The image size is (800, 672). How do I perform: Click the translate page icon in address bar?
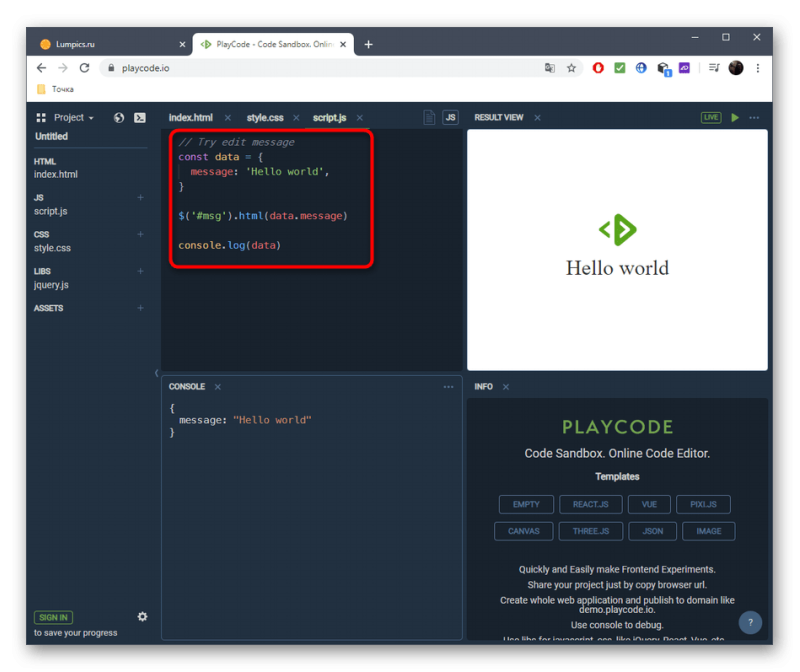pos(549,68)
